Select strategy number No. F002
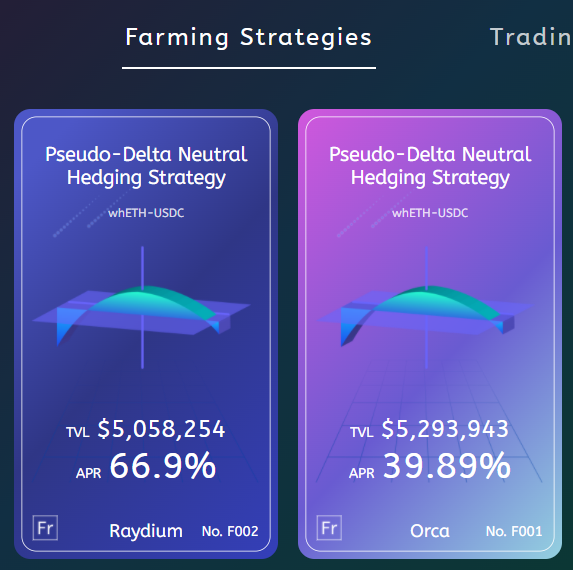The width and height of the screenshot is (573, 570). (x=230, y=531)
